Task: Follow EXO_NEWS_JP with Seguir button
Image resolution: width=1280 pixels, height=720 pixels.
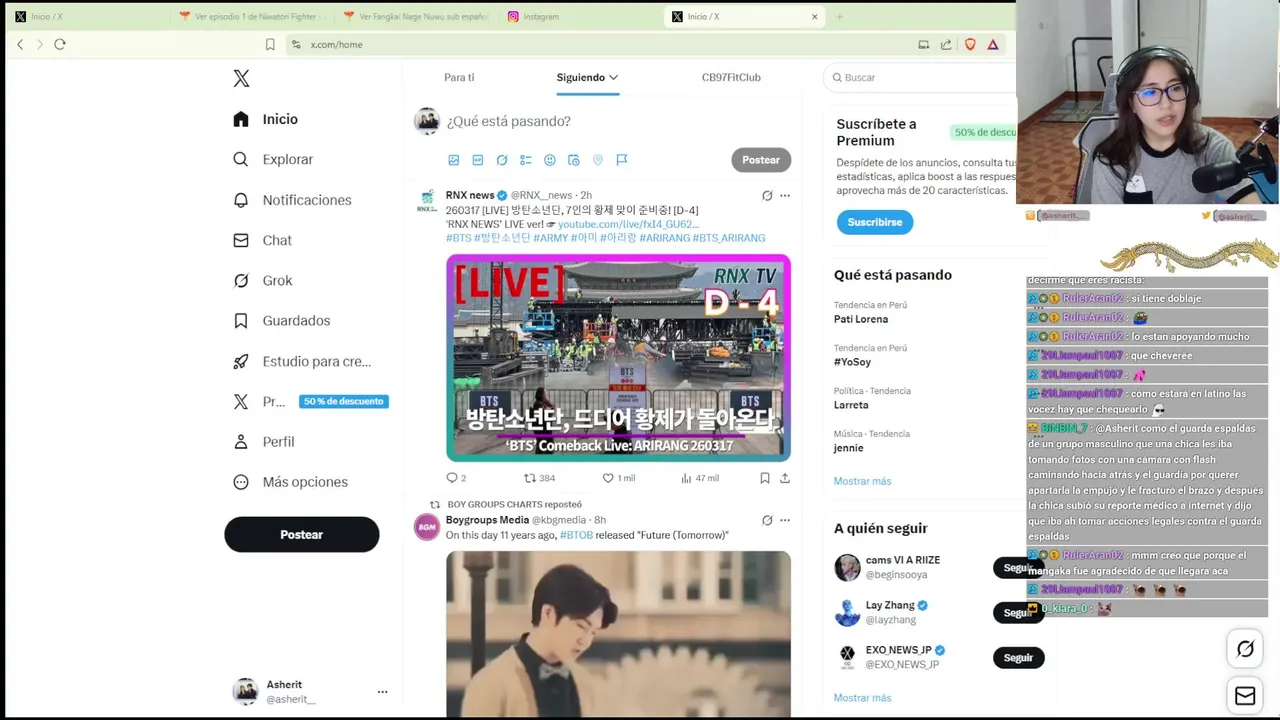Action: coord(1018,658)
